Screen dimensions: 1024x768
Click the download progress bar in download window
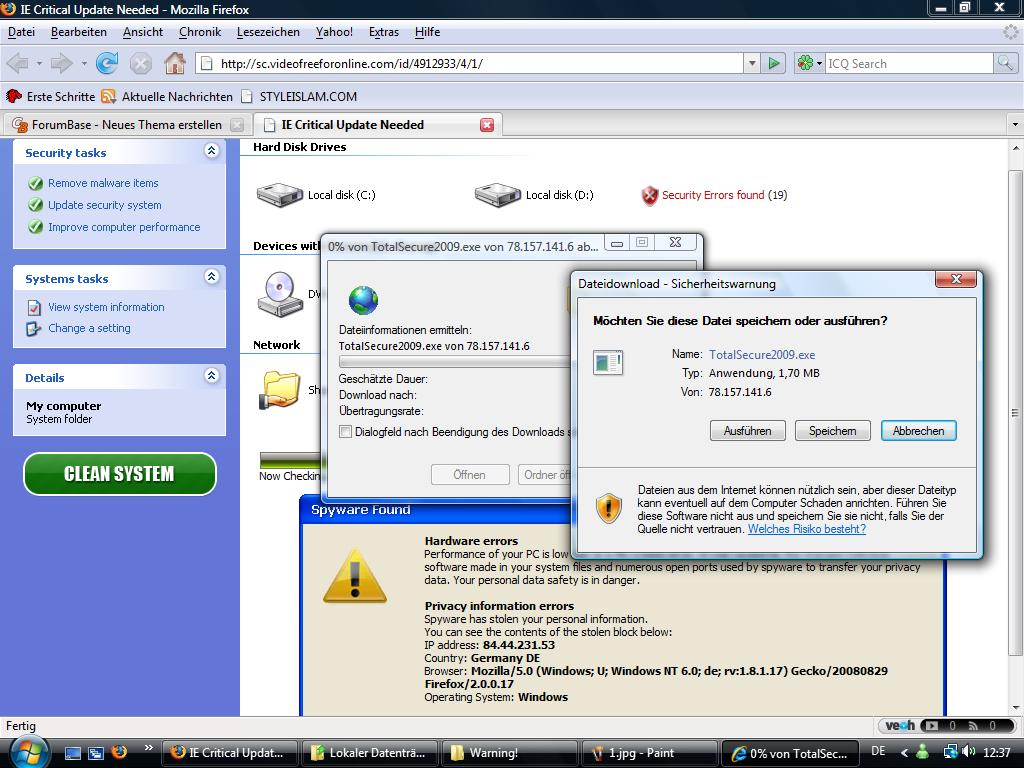[x=455, y=361]
